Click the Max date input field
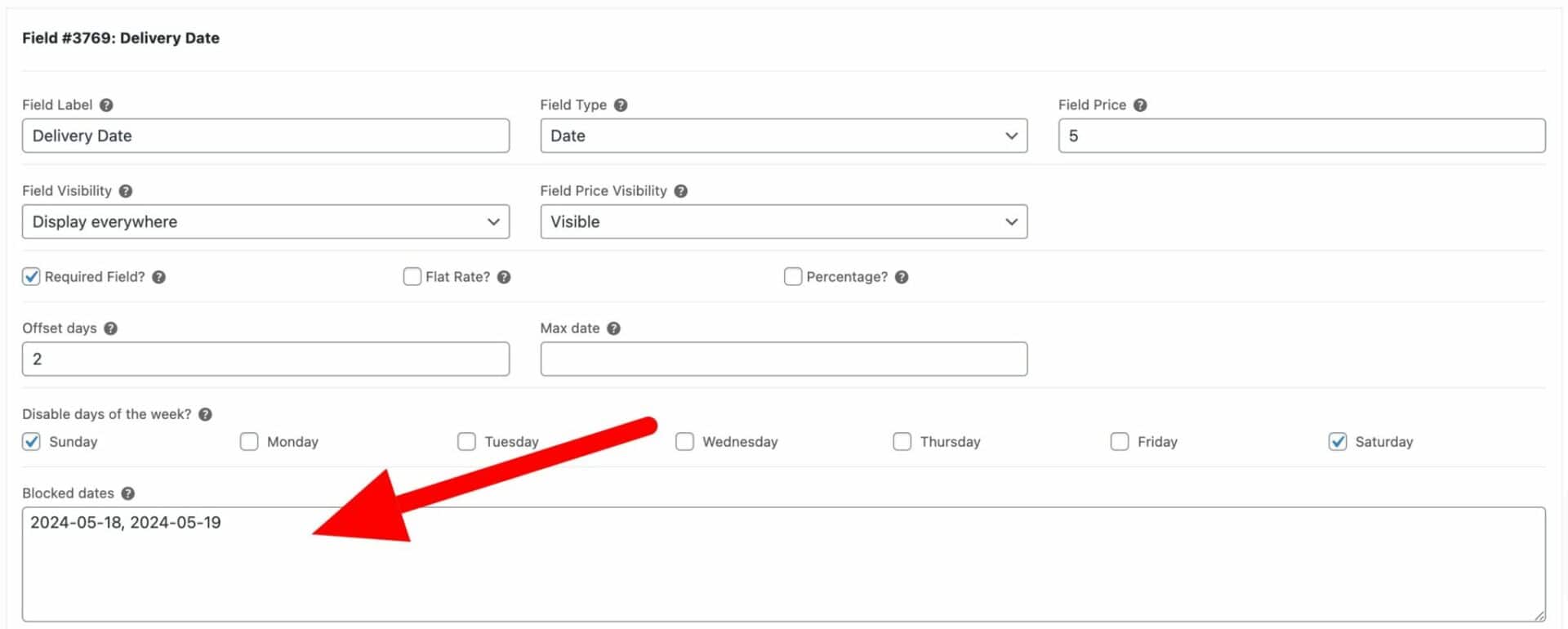 coord(783,359)
